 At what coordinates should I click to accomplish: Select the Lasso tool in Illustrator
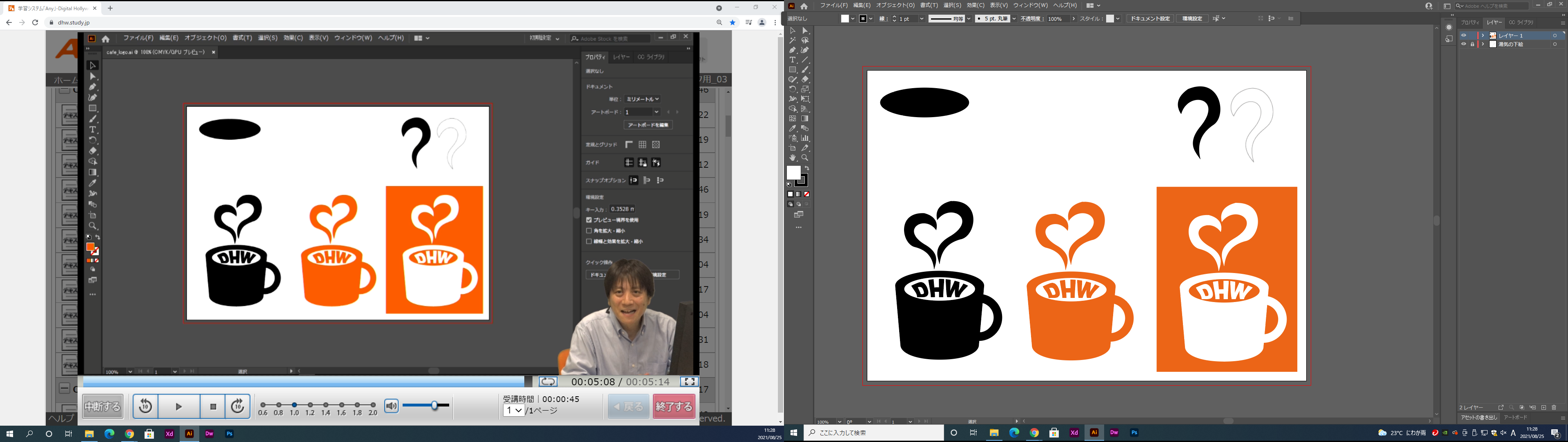(x=805, y=41)
